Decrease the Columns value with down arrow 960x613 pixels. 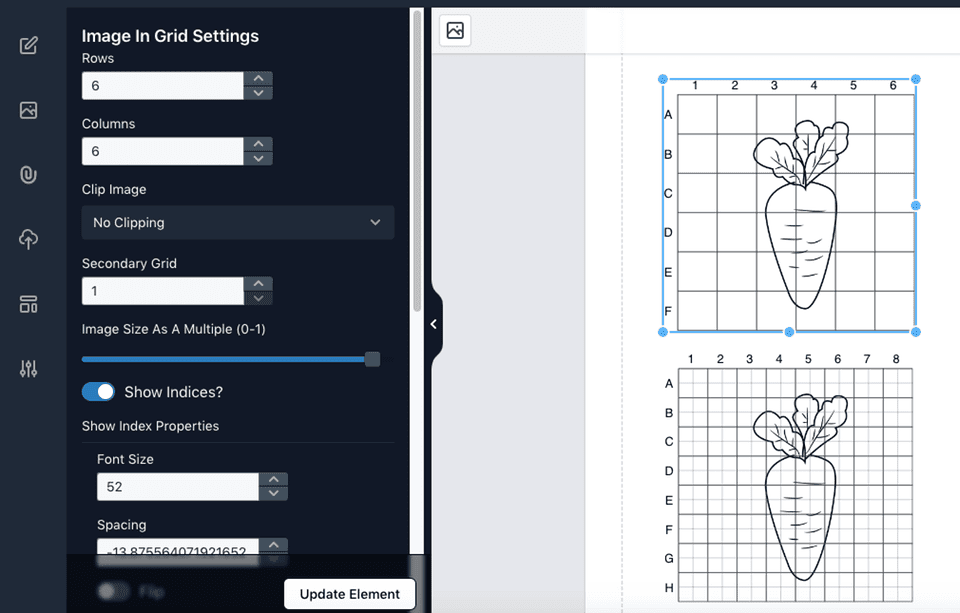pyautogui.click(x=258, y=158)
